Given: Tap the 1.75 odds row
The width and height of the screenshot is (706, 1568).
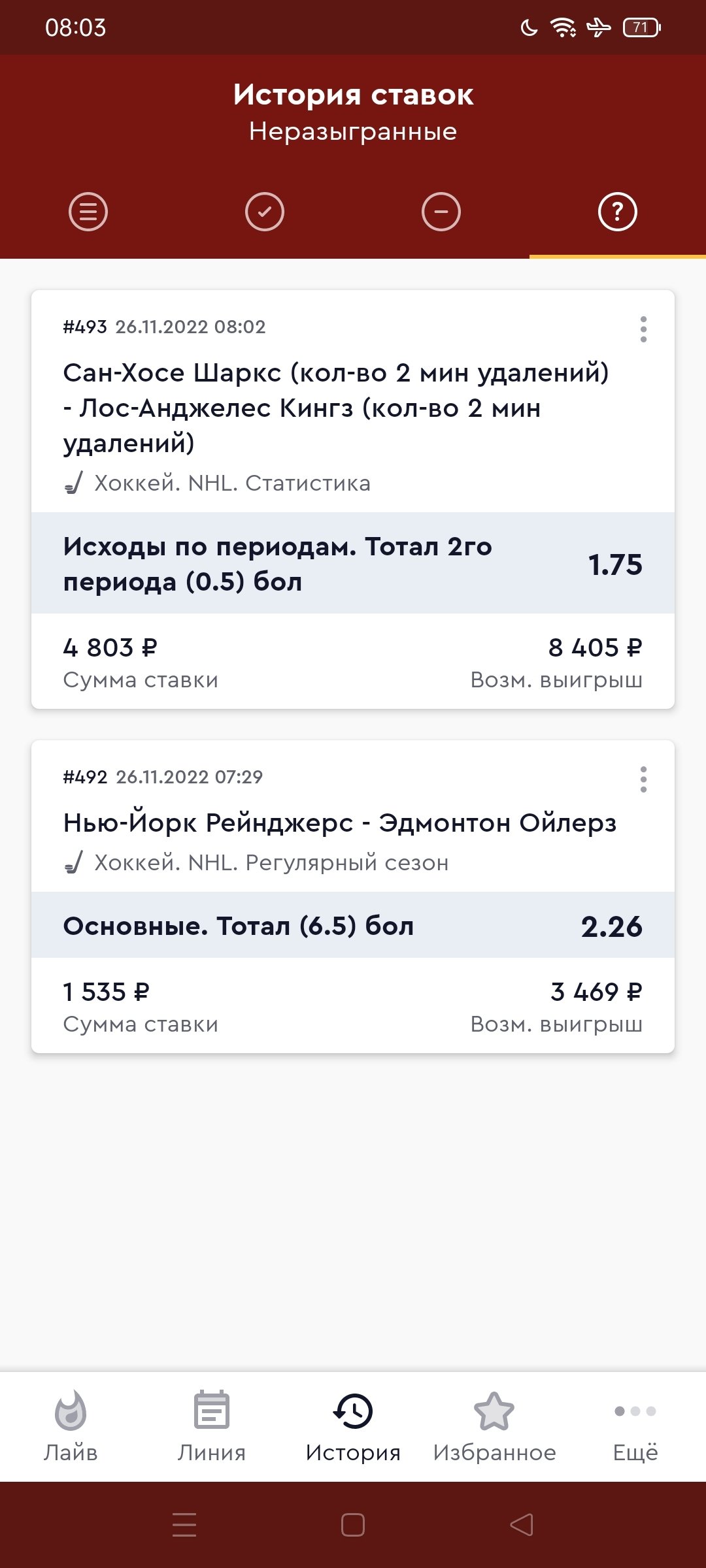Looking at the screenshot, I should (x=353, y=563).
